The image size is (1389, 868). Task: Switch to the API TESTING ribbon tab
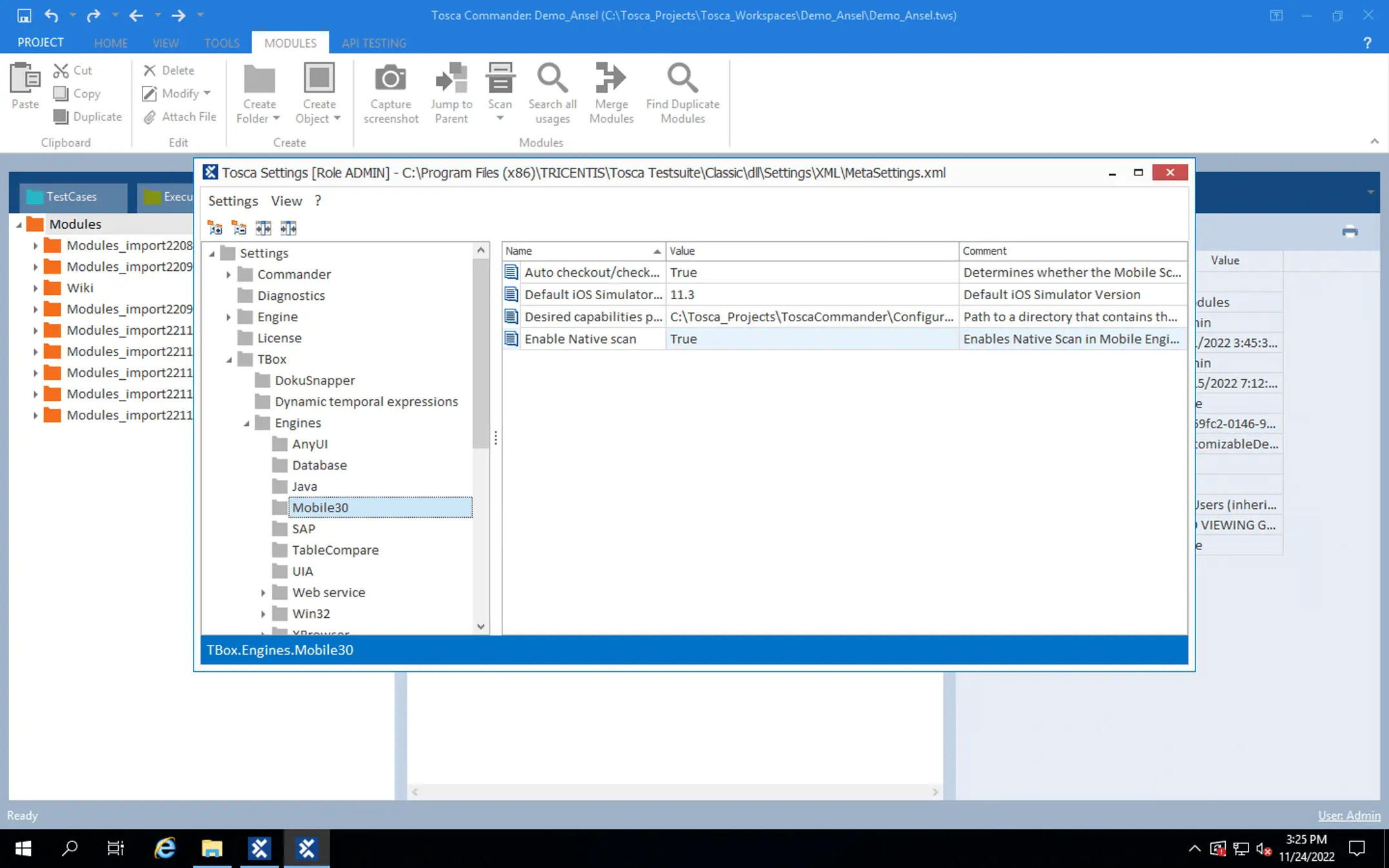click(x=373, y=43)
